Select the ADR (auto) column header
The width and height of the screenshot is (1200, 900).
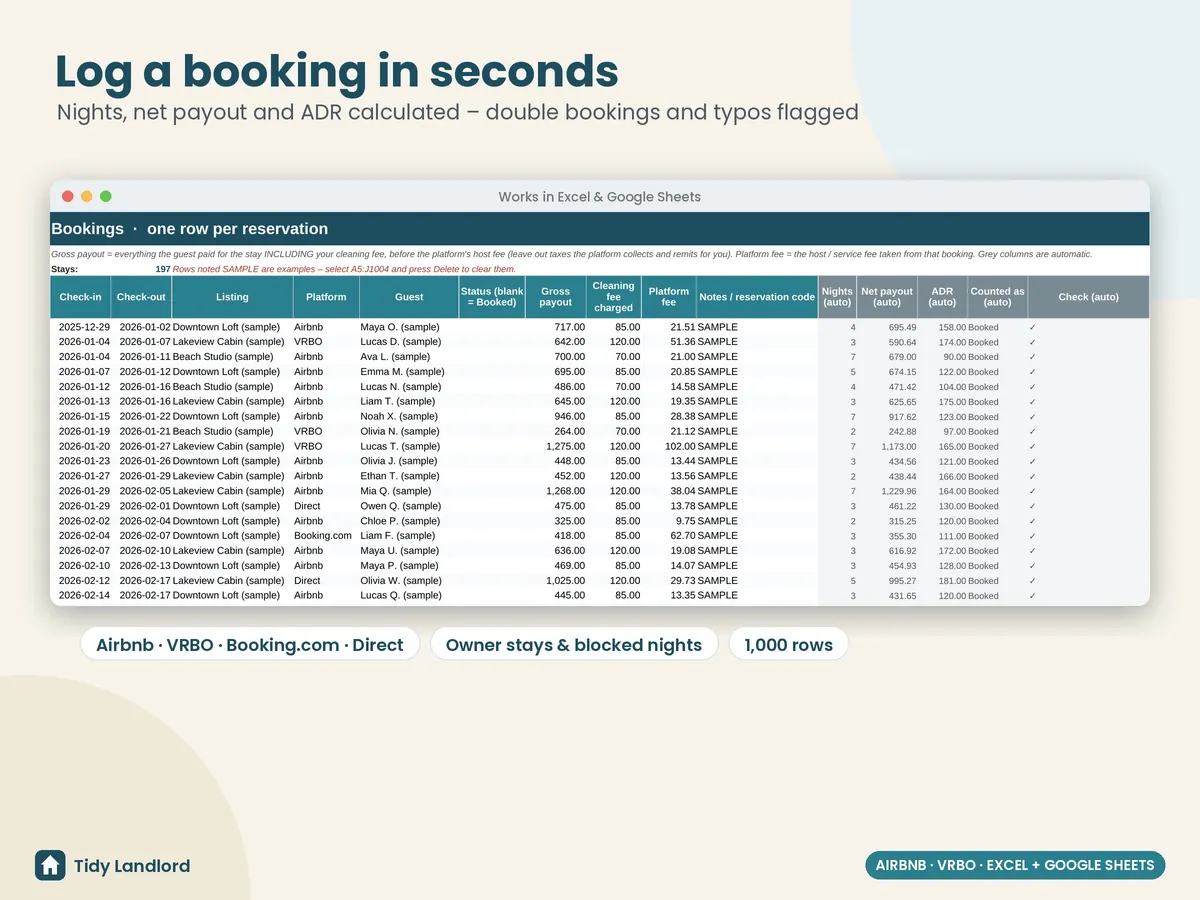(x=942, y=297)
